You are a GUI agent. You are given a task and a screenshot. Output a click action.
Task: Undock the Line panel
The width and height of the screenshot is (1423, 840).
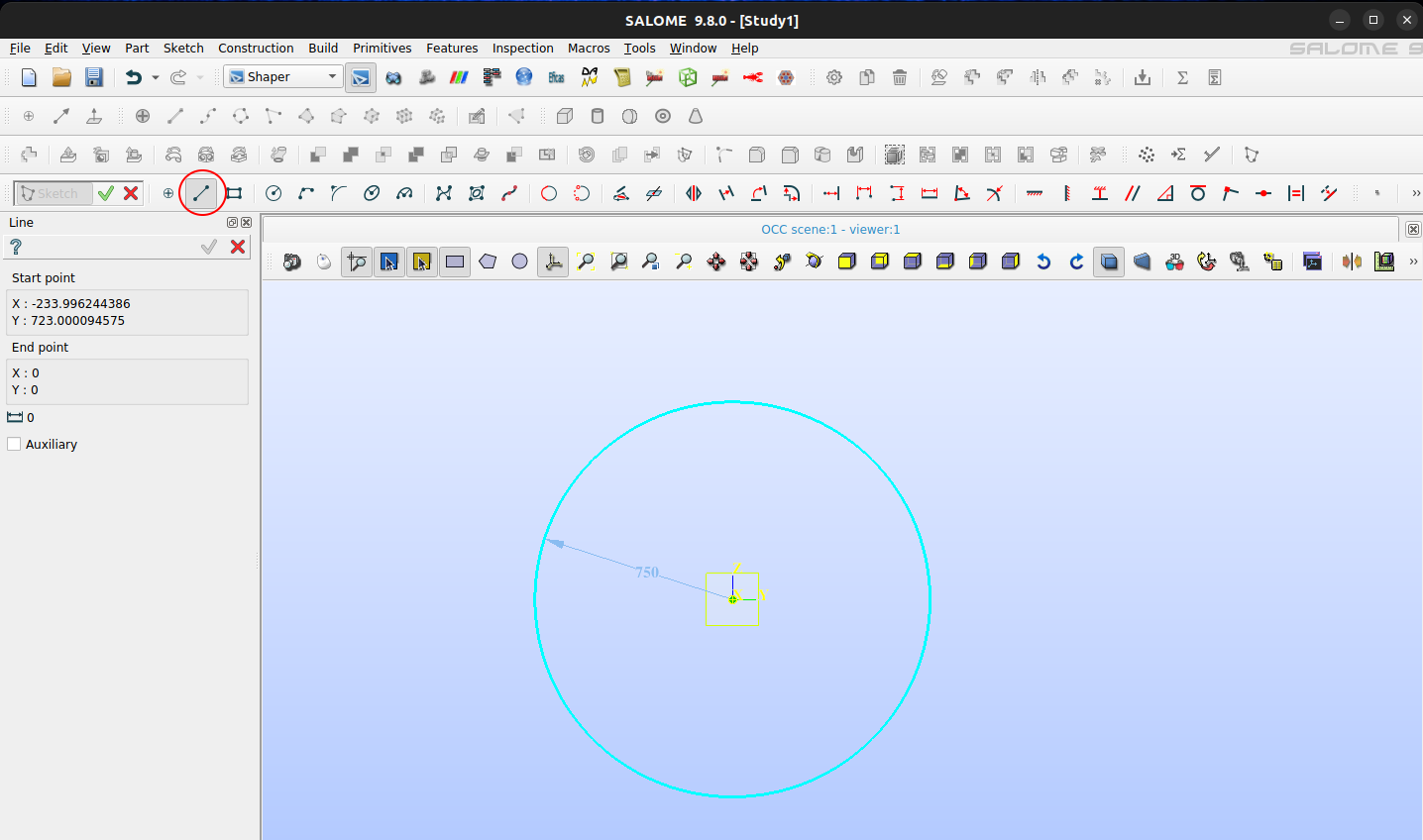233,223
